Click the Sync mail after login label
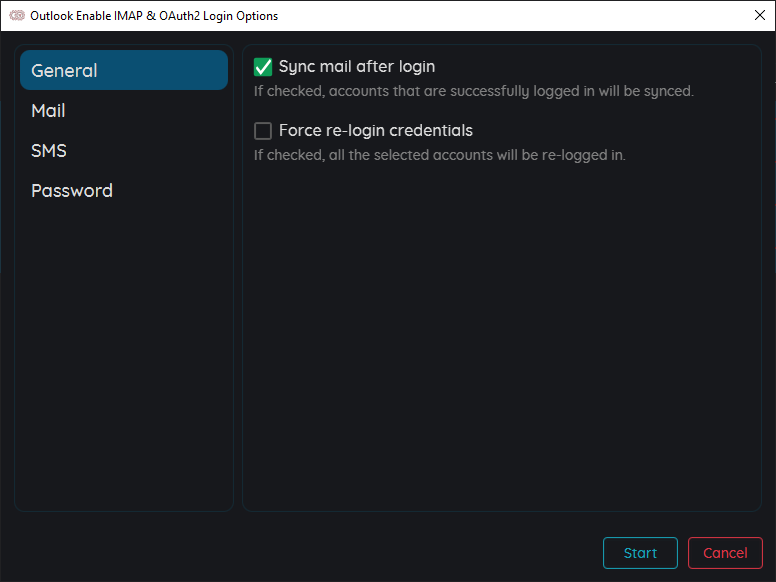Viewport: 776px width, 582px height. click(357, 66)
